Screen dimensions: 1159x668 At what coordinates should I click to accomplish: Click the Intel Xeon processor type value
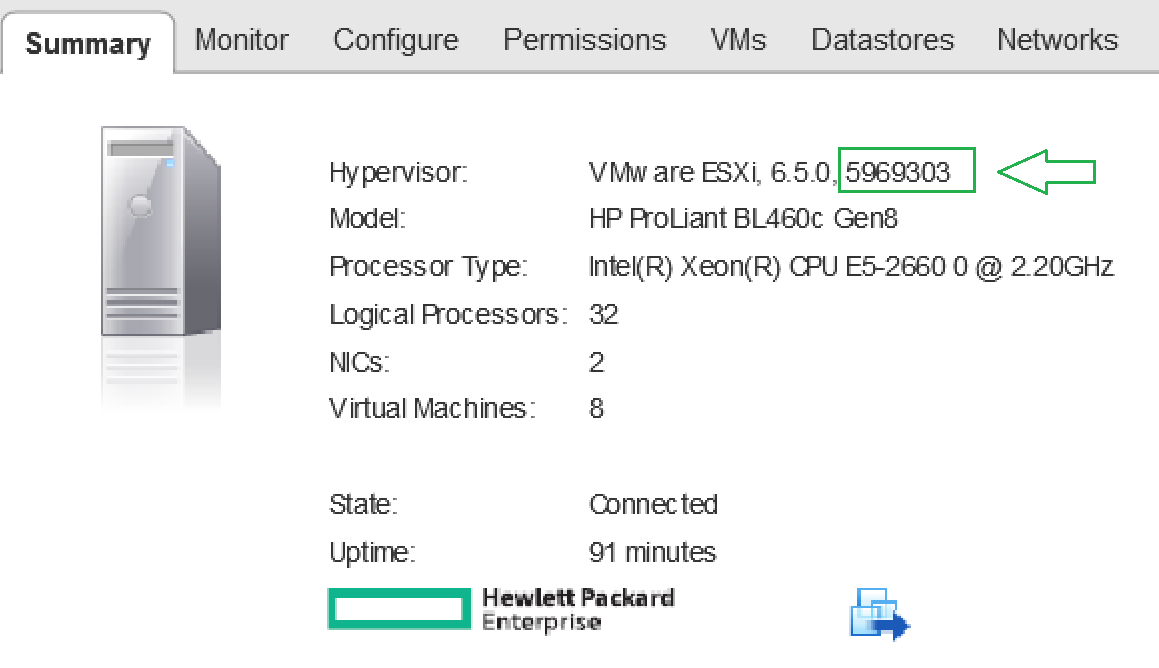coord(851,267)
